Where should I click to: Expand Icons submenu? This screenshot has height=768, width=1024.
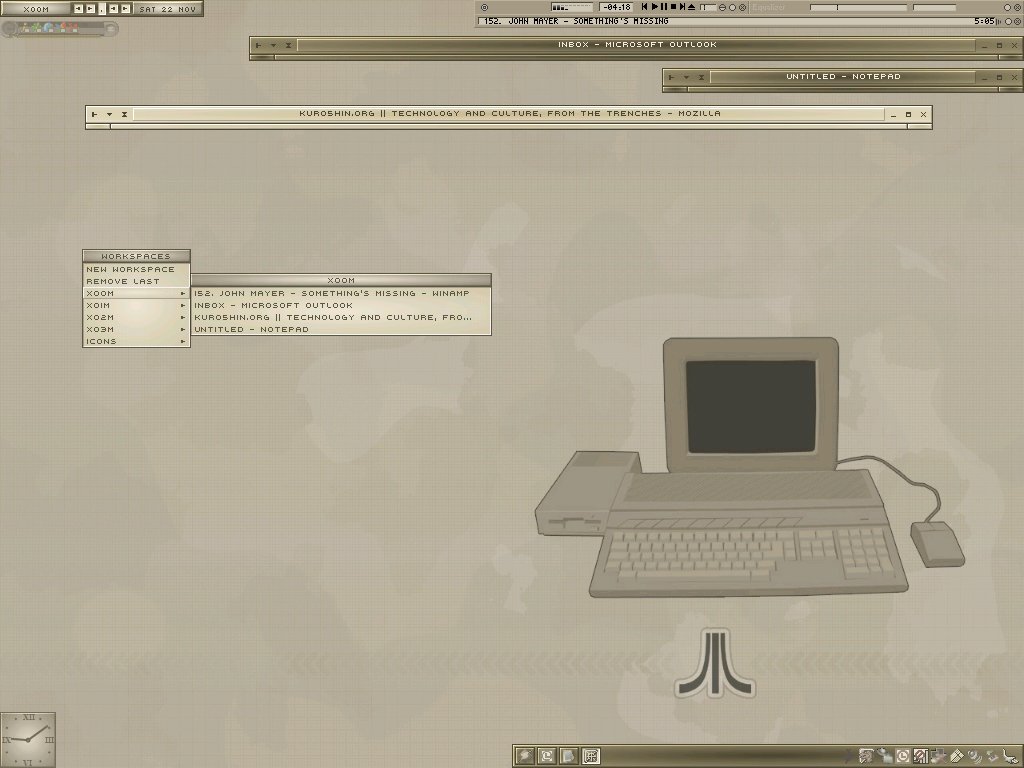tap(136, 342)
